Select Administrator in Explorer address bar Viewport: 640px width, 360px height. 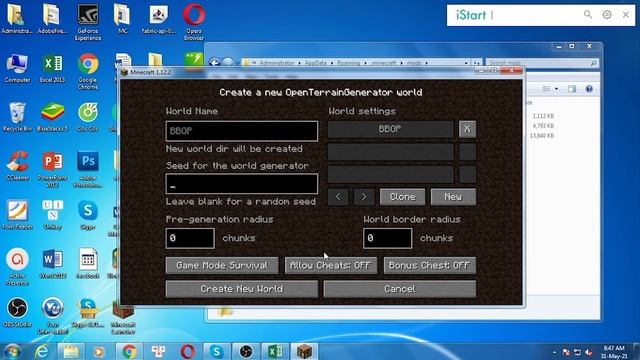[277, 63]
